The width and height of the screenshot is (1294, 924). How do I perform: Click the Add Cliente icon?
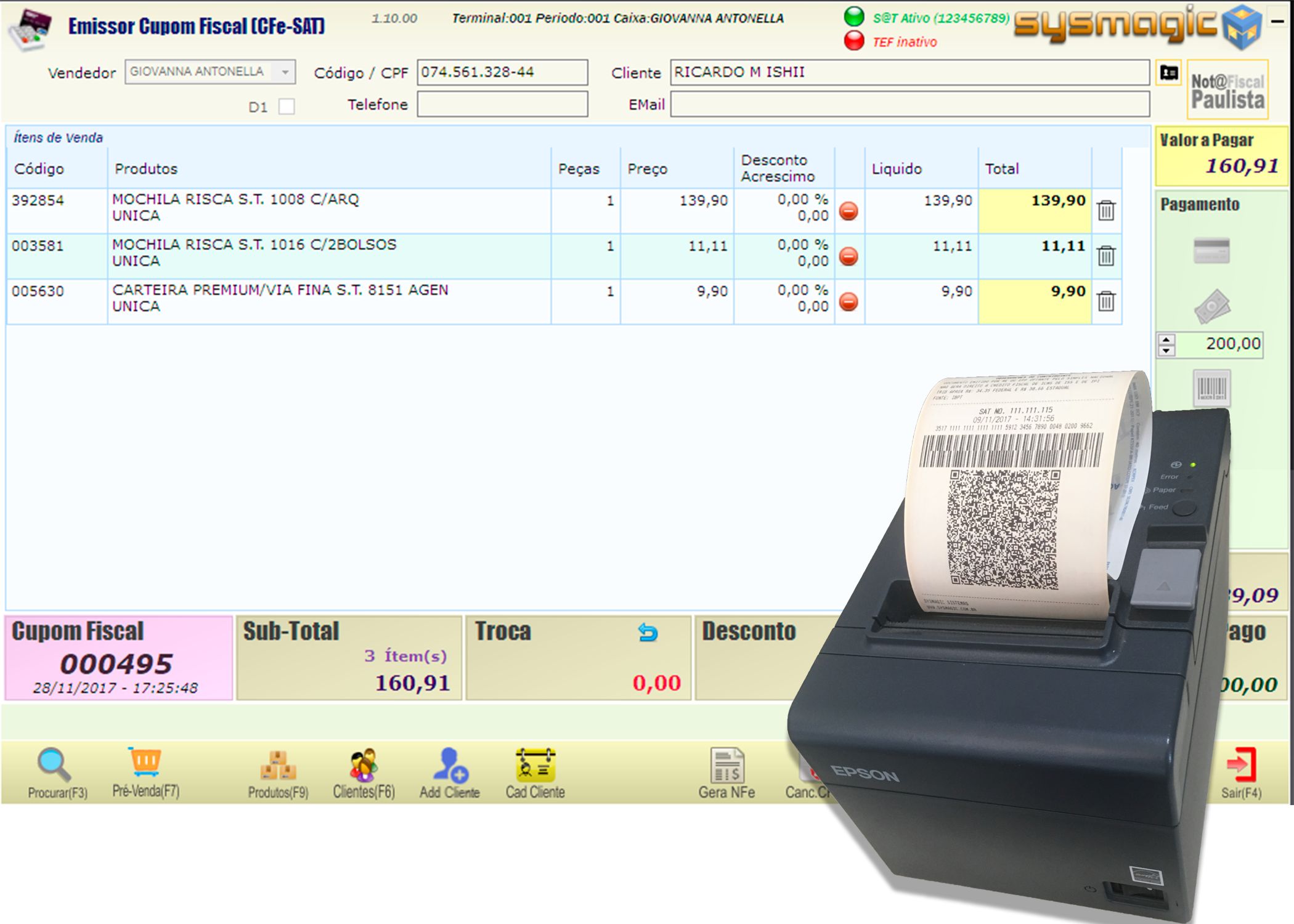(450, 765)
